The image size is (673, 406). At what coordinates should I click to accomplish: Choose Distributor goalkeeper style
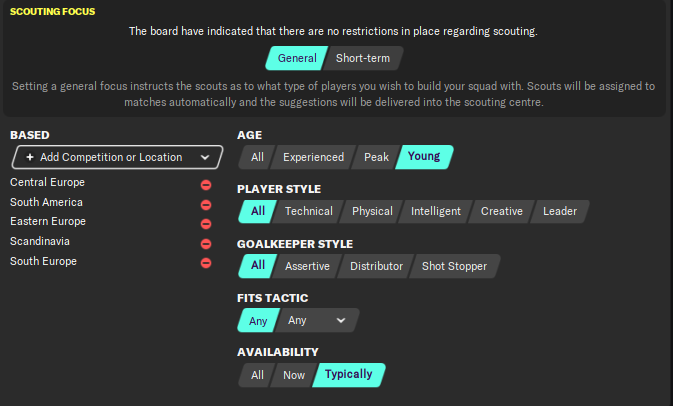pyautogui.click(x=375, y=266)
